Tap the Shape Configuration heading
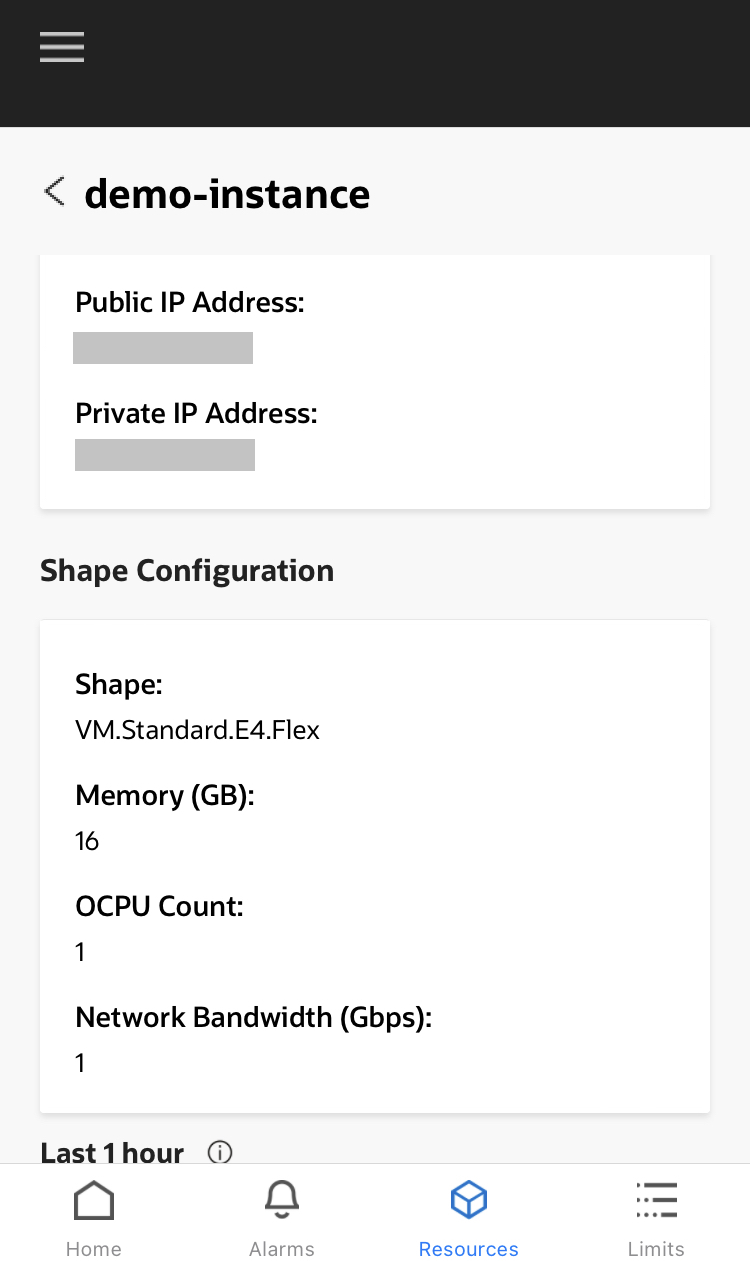The height and width of the screenshot is (1261, 750). 187,571
